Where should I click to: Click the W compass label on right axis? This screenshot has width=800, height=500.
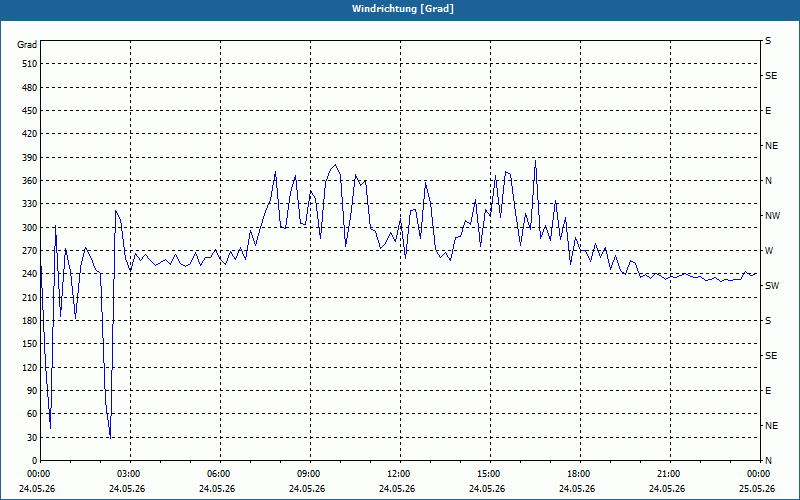click(x=769, y=251)
